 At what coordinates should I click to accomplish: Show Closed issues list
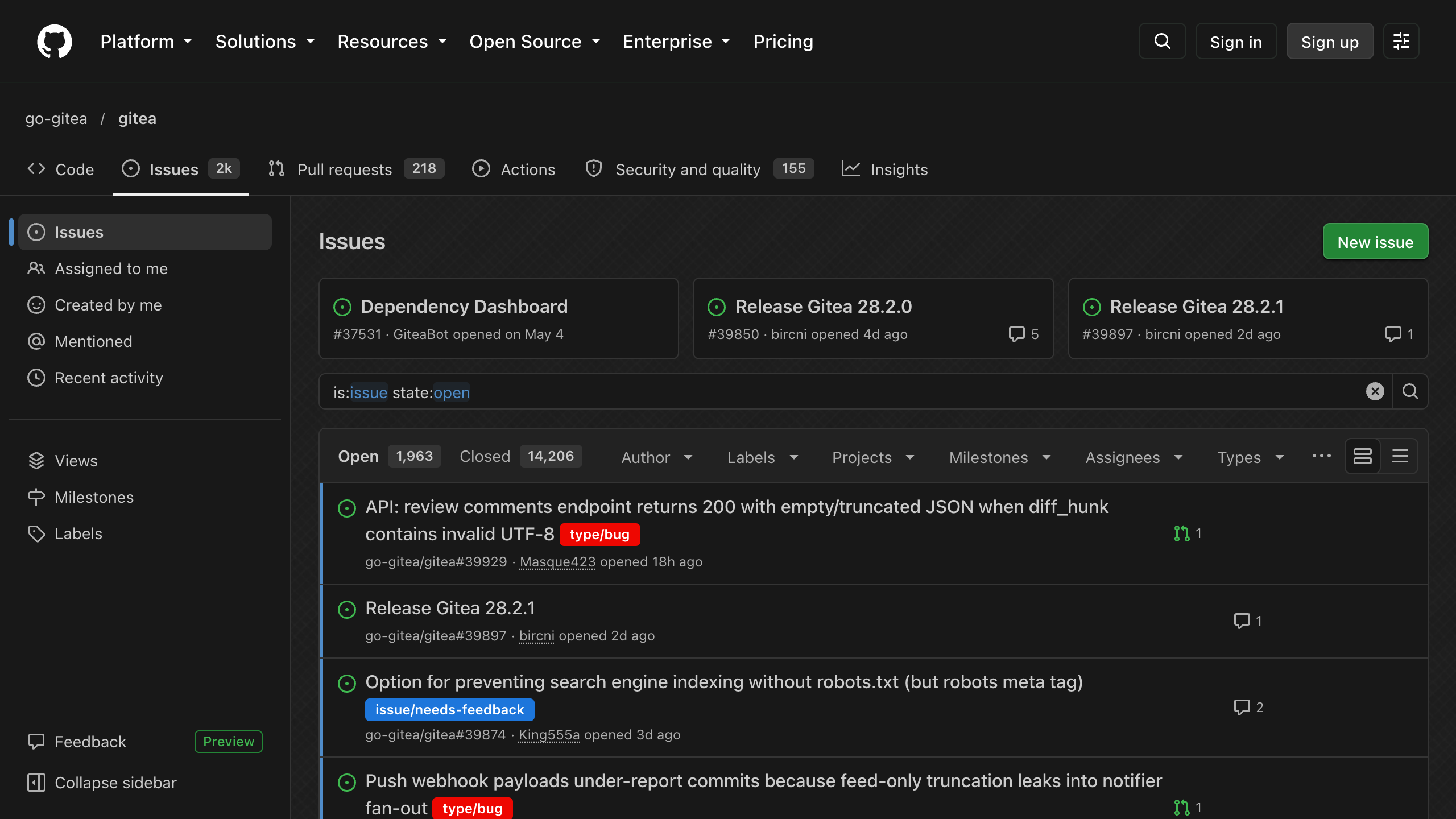click(520, 456)
